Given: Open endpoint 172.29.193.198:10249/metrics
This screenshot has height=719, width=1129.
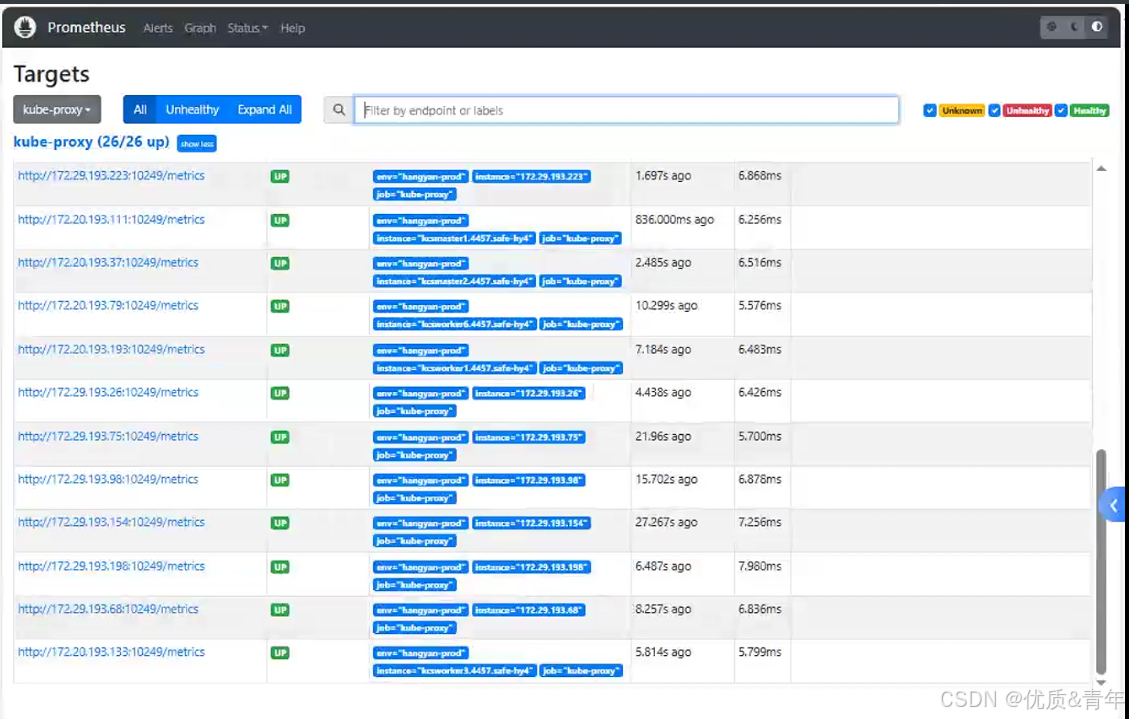Looking at the screenshot, I should [x=111, y=566].
